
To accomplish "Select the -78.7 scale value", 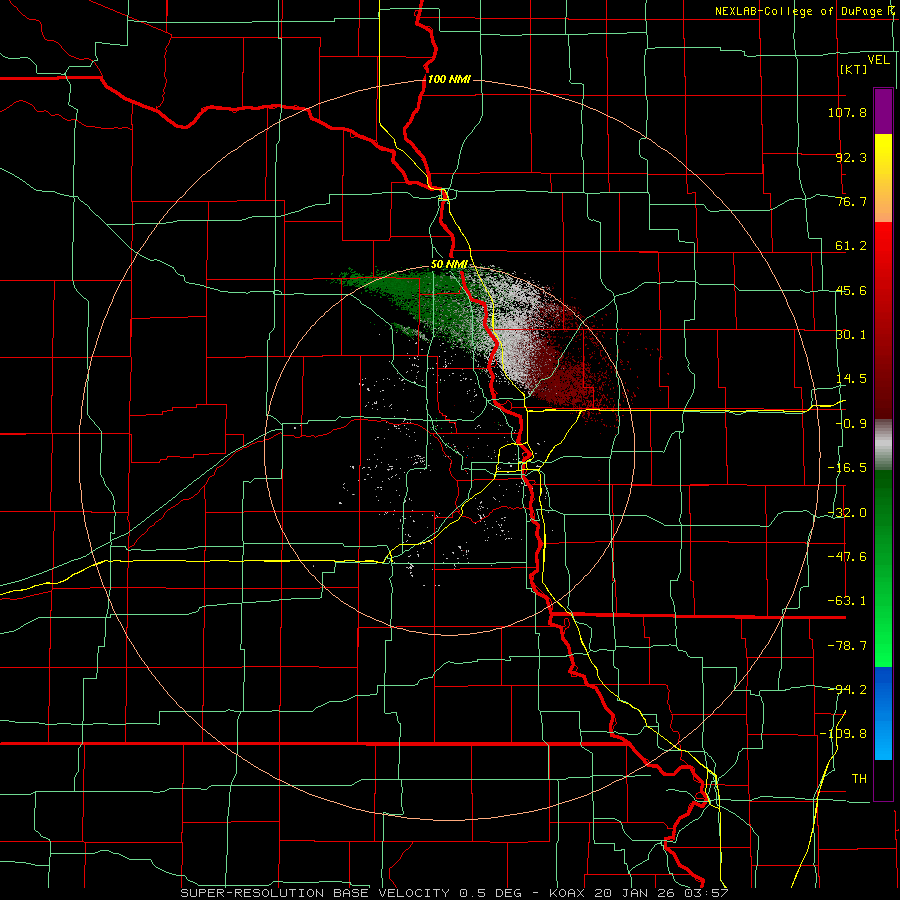I will pos(847,646).
